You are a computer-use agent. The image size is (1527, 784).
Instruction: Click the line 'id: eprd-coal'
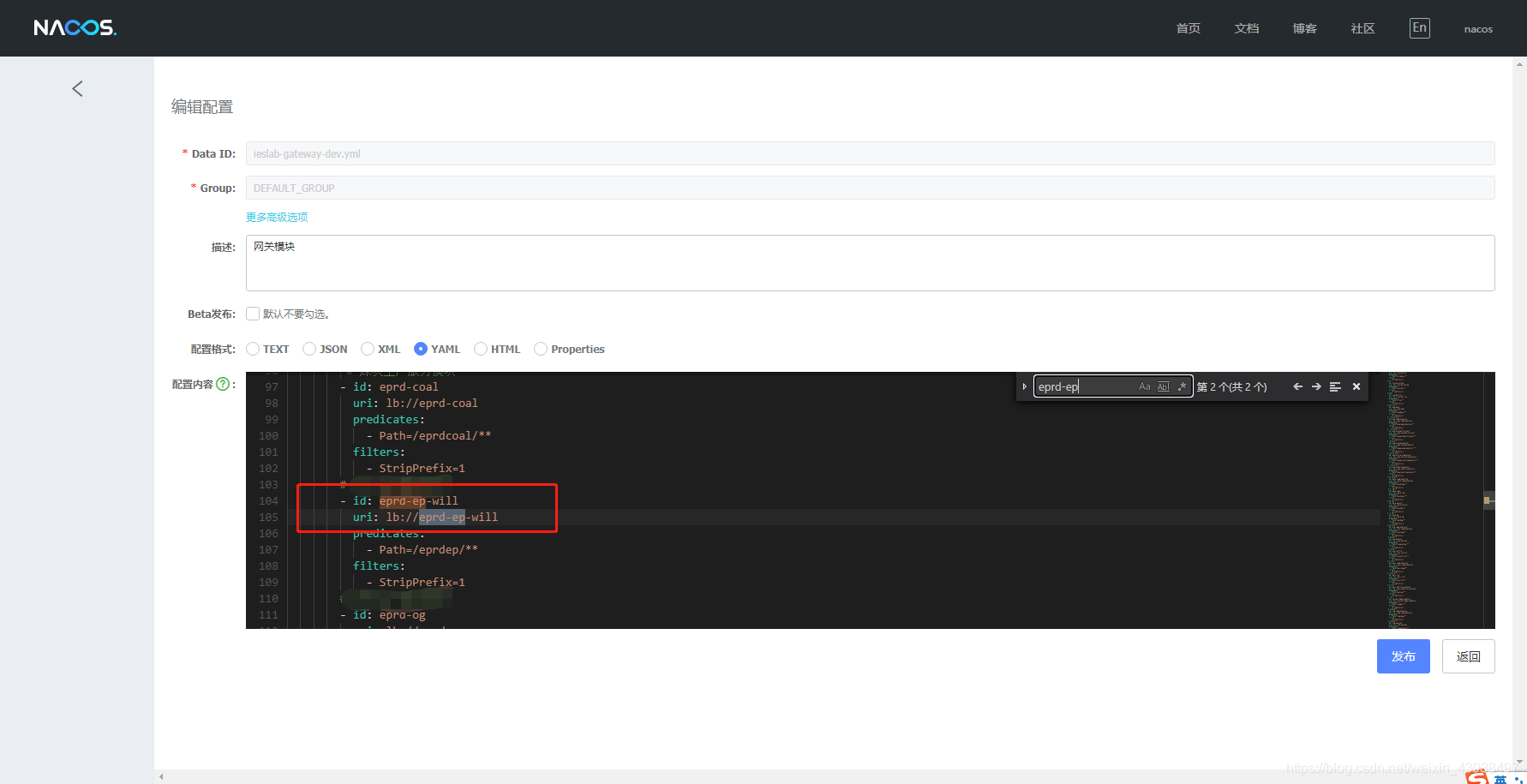coord(396,387)
